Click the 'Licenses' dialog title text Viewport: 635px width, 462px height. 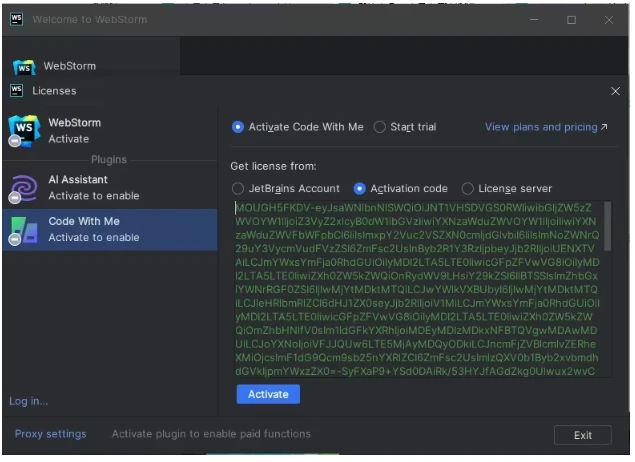click(54, 91)
